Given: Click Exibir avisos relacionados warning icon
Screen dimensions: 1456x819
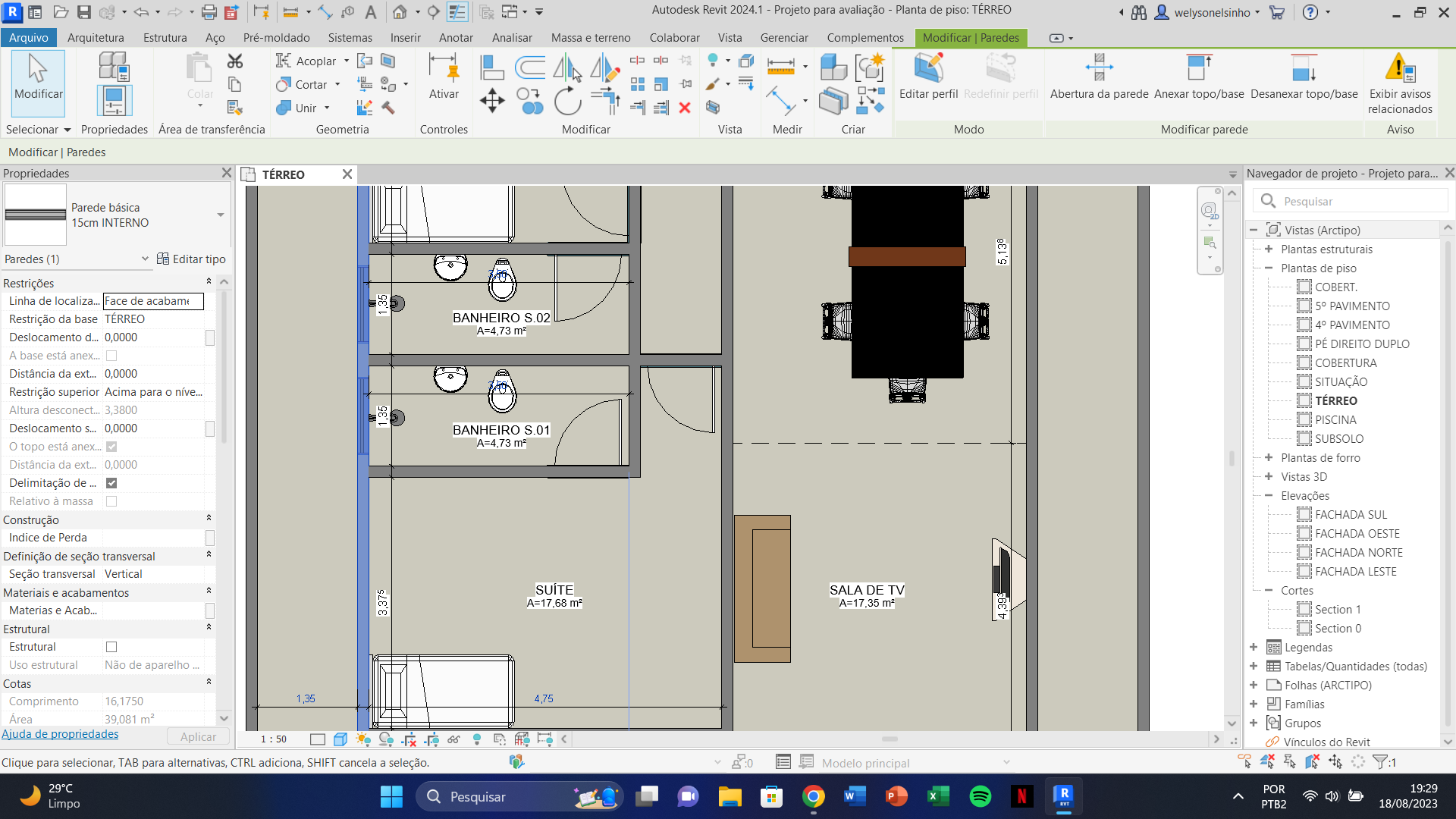Looking at the screenshot, I should pos(1400,69).
